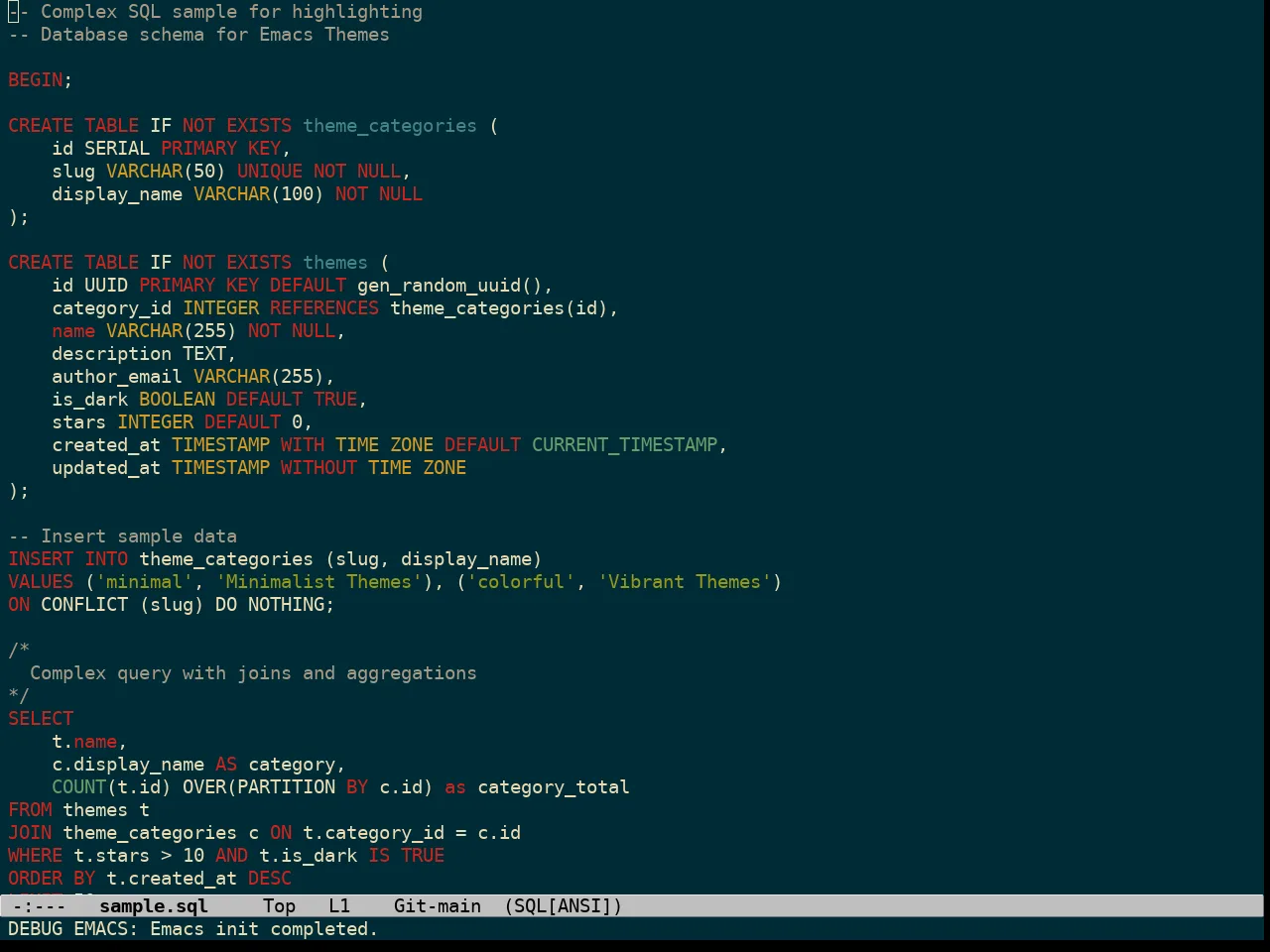
Task: Click the echo area message 'Emacs init completed.'
Action: [x=264, y=928]
